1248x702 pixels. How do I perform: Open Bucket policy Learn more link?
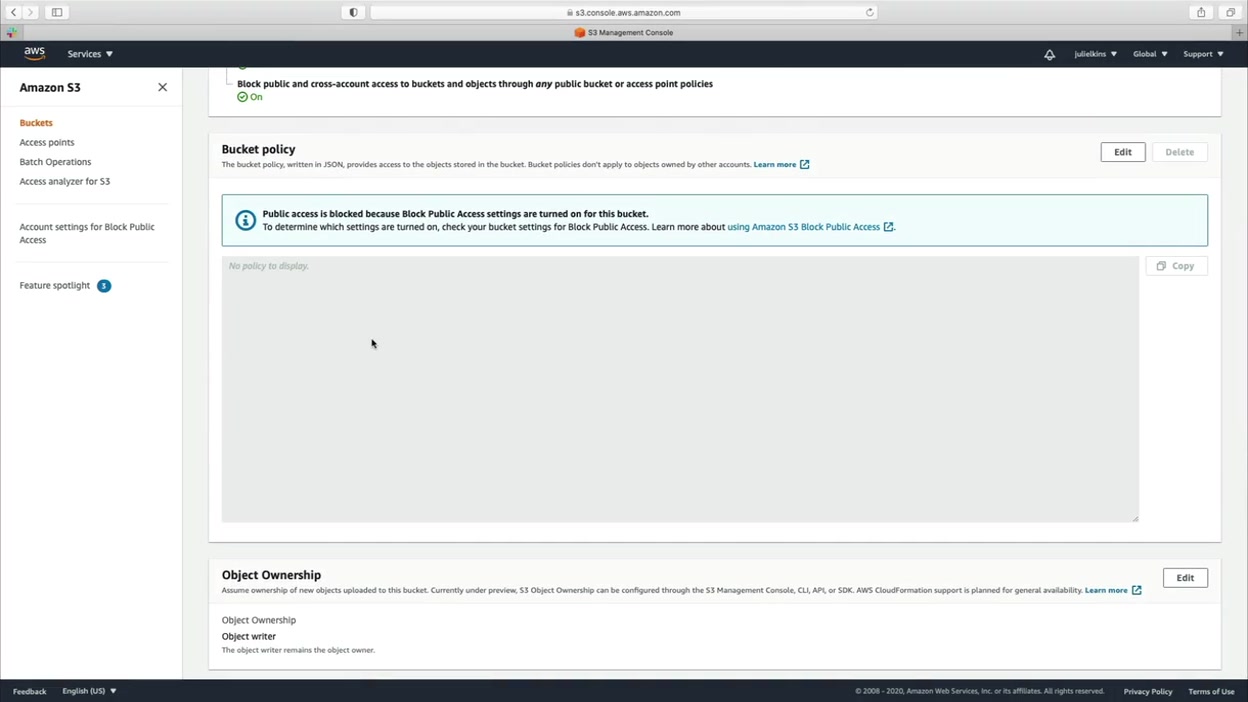tap(781, 164)
